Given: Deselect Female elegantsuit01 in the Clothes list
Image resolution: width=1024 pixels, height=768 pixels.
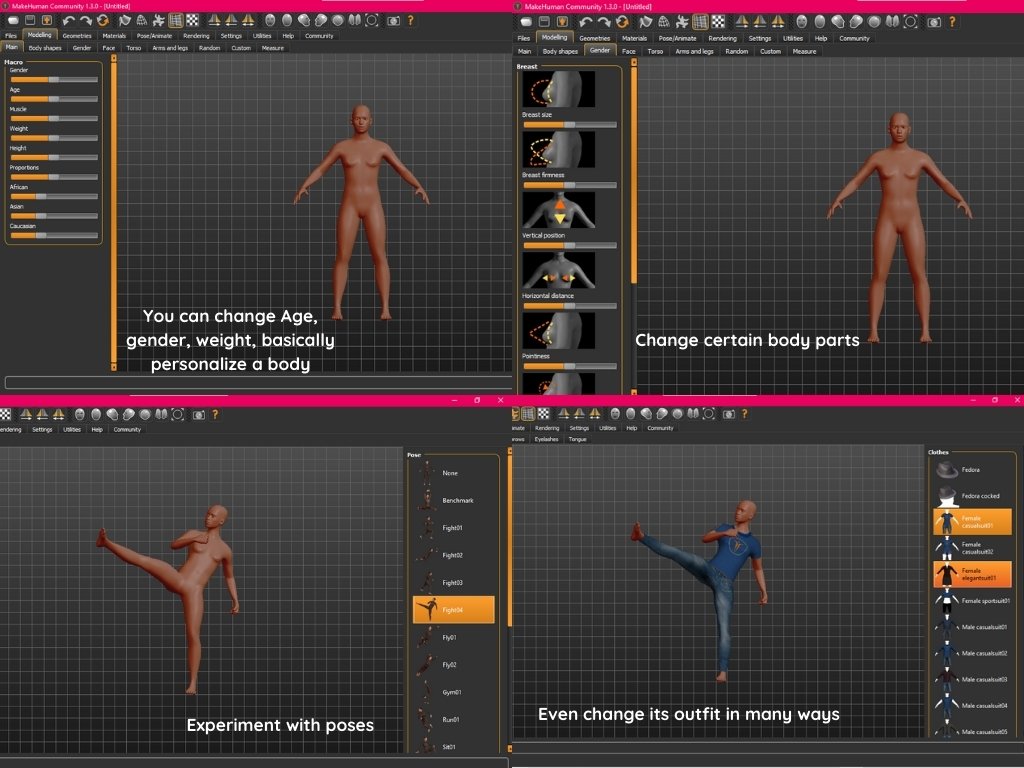Looking at the screenshot, I should (972, 574).
